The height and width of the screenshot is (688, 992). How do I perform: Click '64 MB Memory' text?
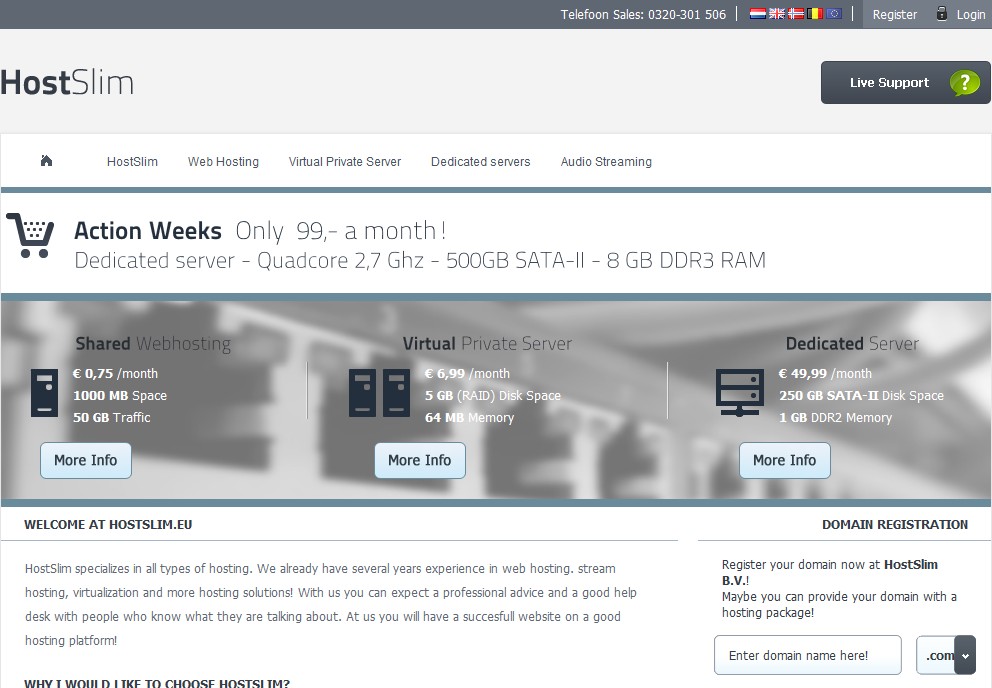point(469,418)
